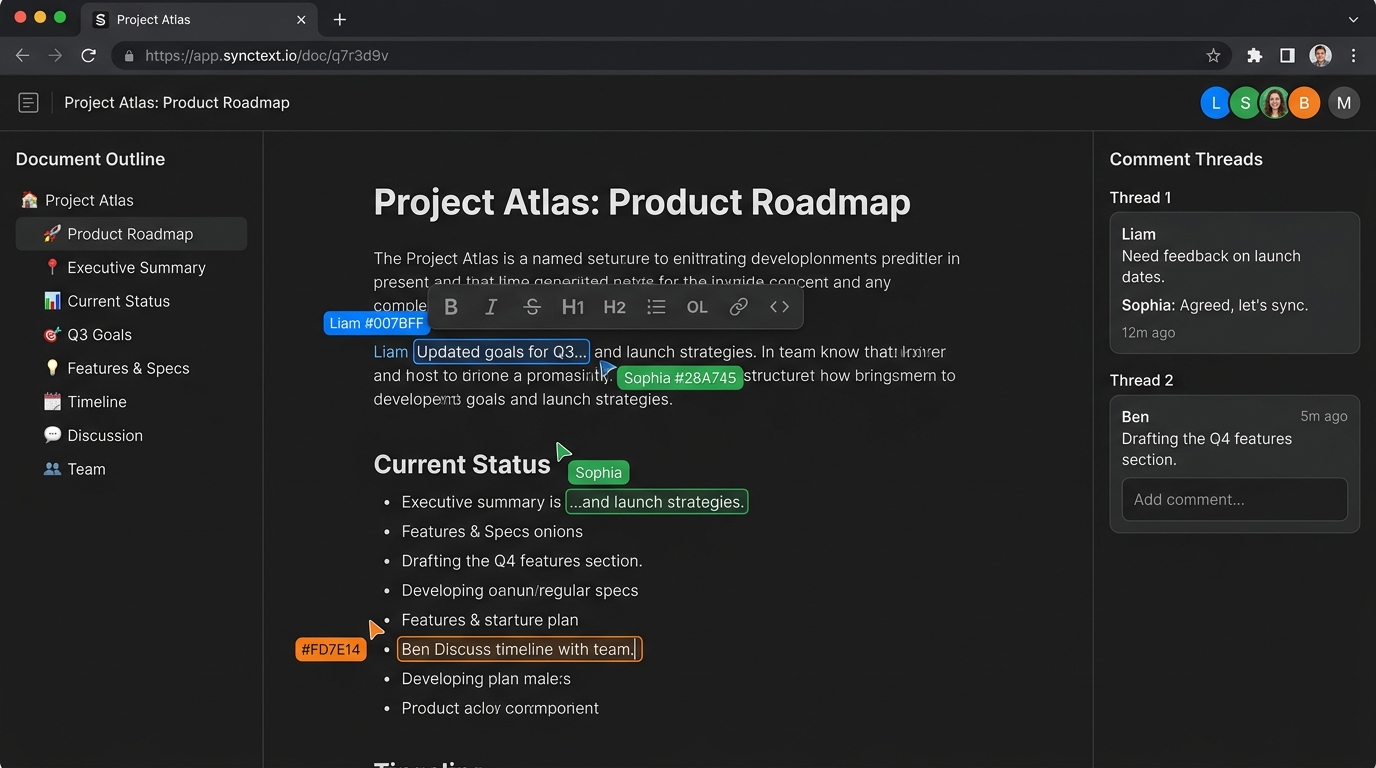Set selection to H2 heading

[615, 307]
